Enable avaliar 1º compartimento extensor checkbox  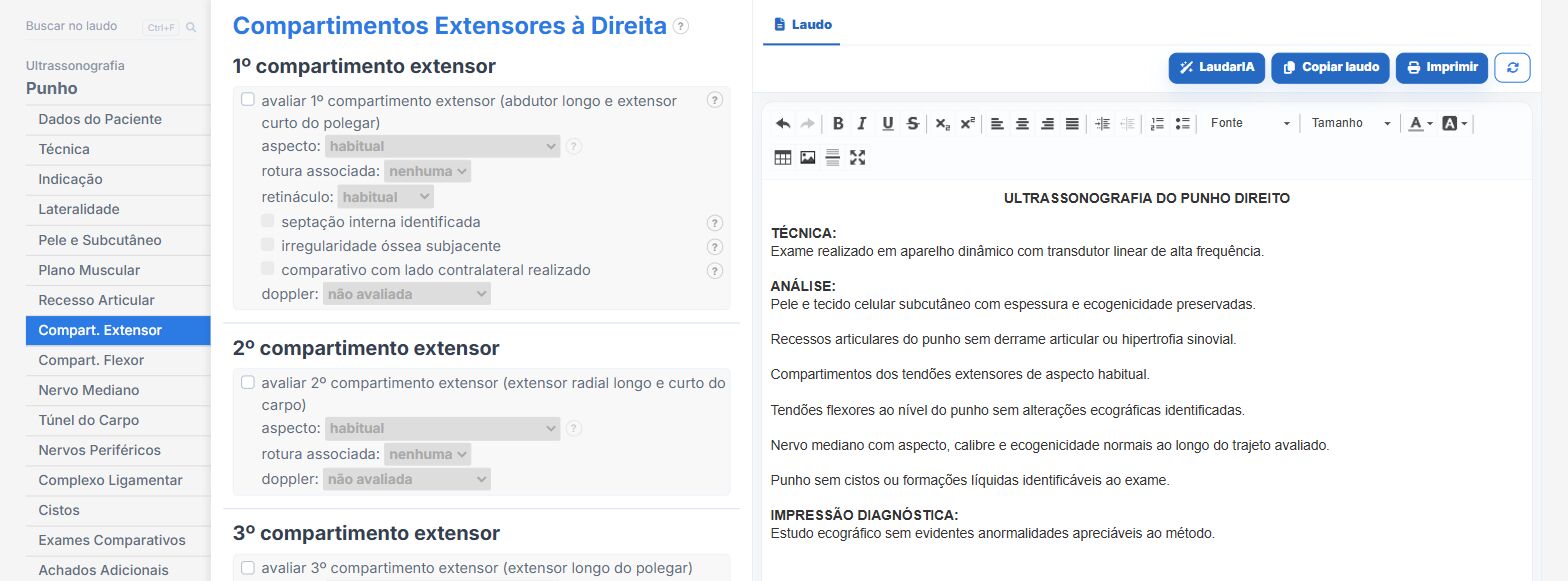(x=248, y=99)
